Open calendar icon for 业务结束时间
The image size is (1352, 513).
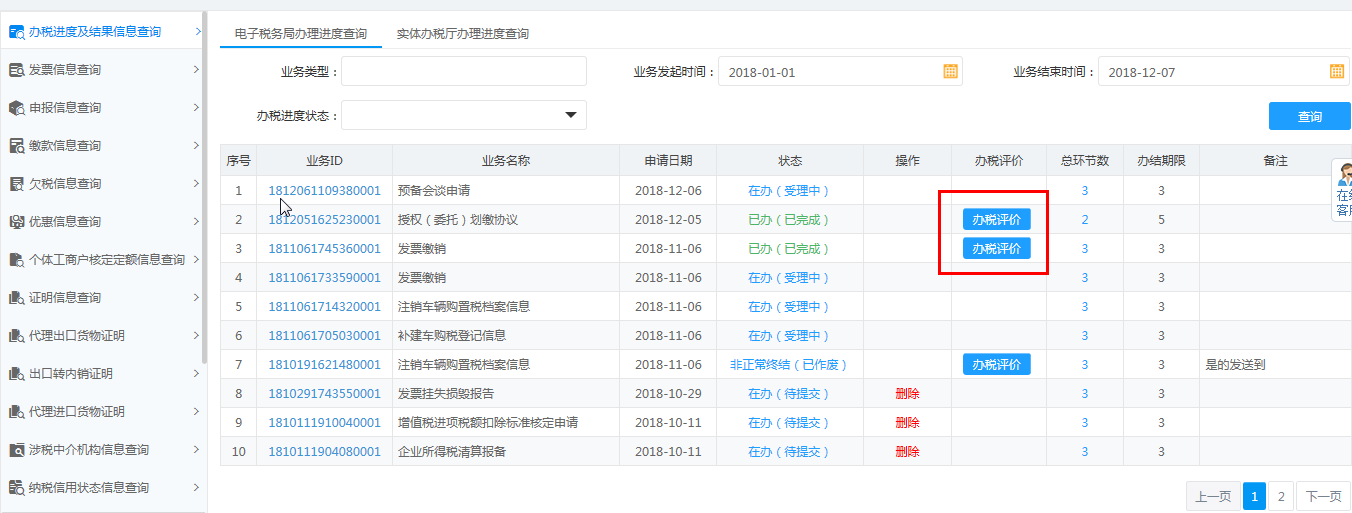pos(1336,71)
